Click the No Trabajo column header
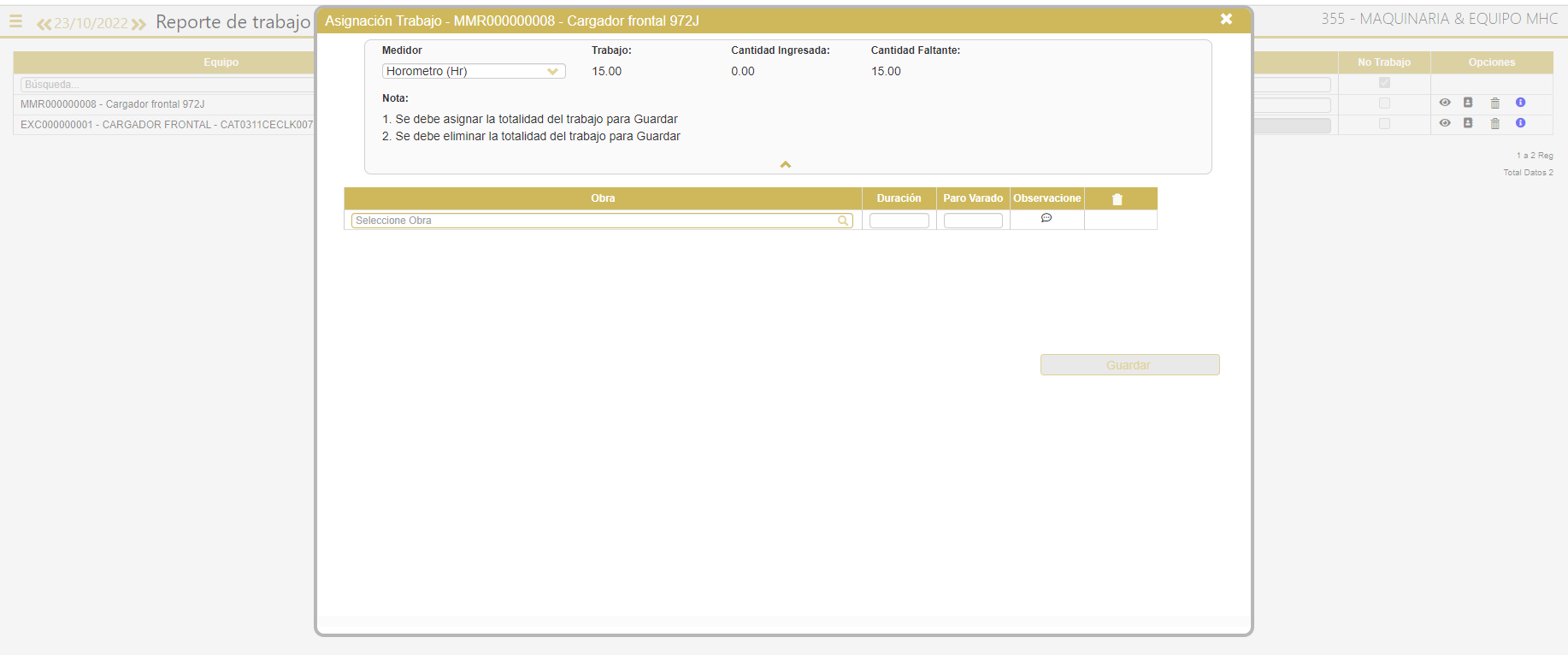The width and height of the screenshot is (1568, 655). click(x=1384, y=62)
